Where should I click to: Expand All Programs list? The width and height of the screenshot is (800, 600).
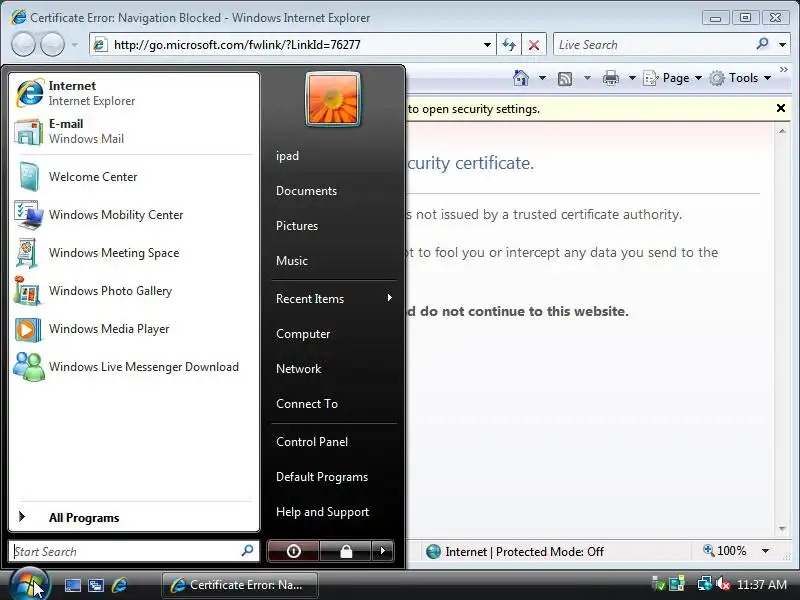tap(134, 517)
